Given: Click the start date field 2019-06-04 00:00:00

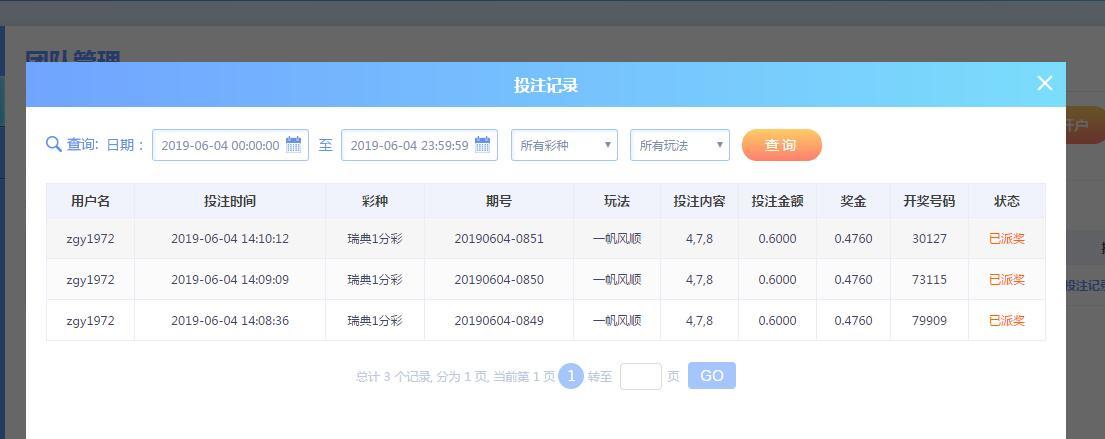Looking at the screenshot, I should 230,145.
